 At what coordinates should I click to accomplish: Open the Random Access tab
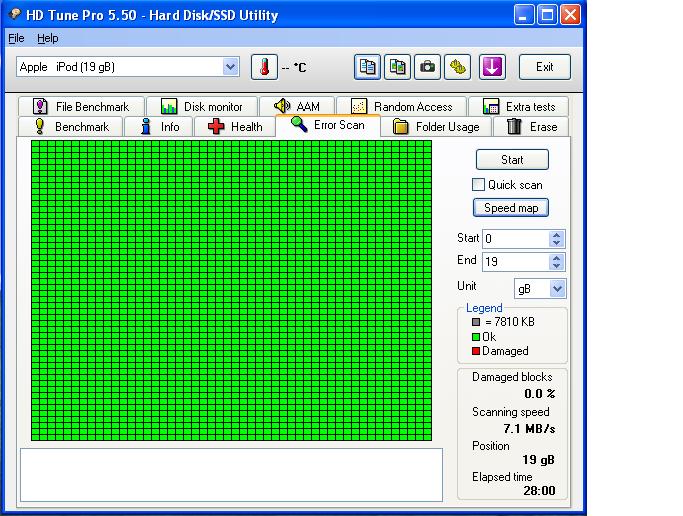(x=402, y=106)
